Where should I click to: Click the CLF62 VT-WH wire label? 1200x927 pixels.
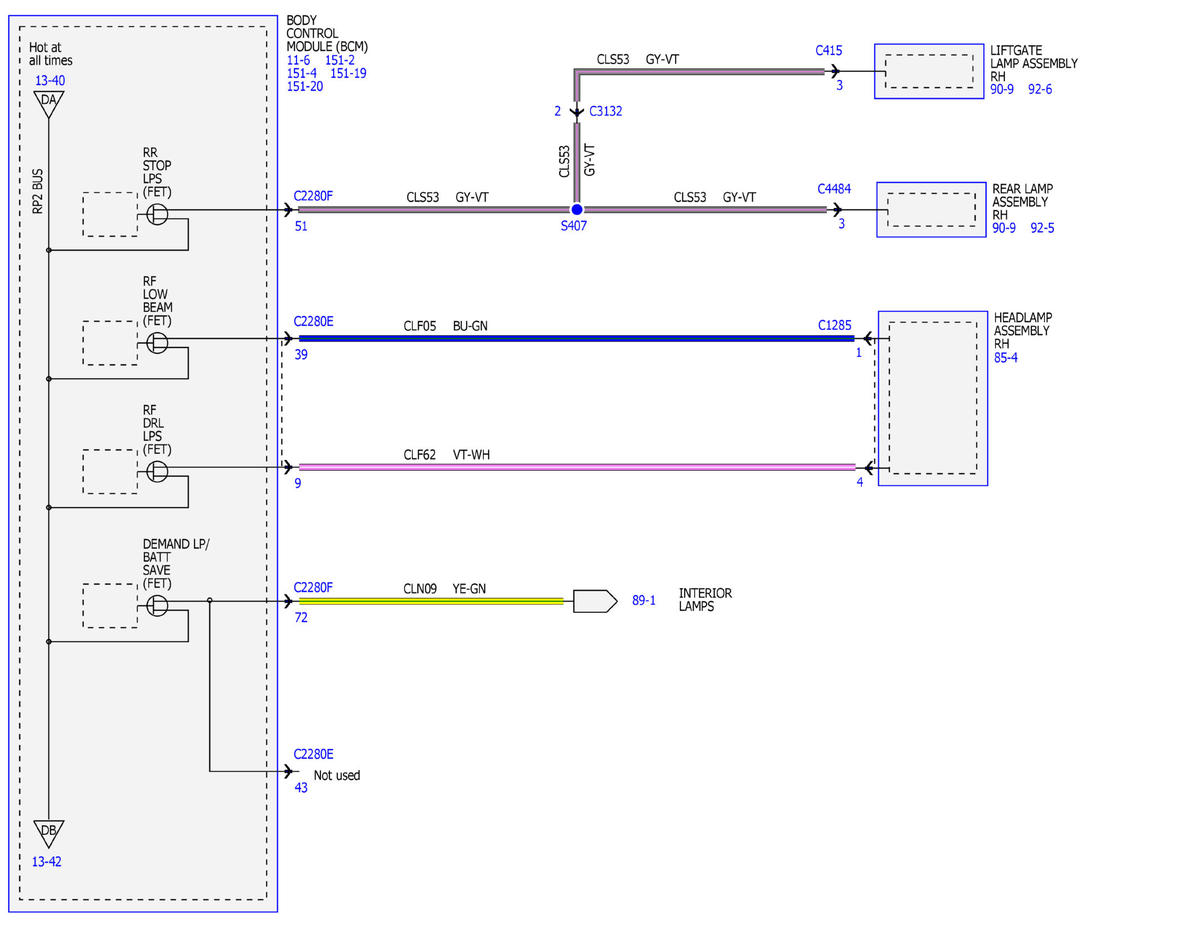click(447, 455)
